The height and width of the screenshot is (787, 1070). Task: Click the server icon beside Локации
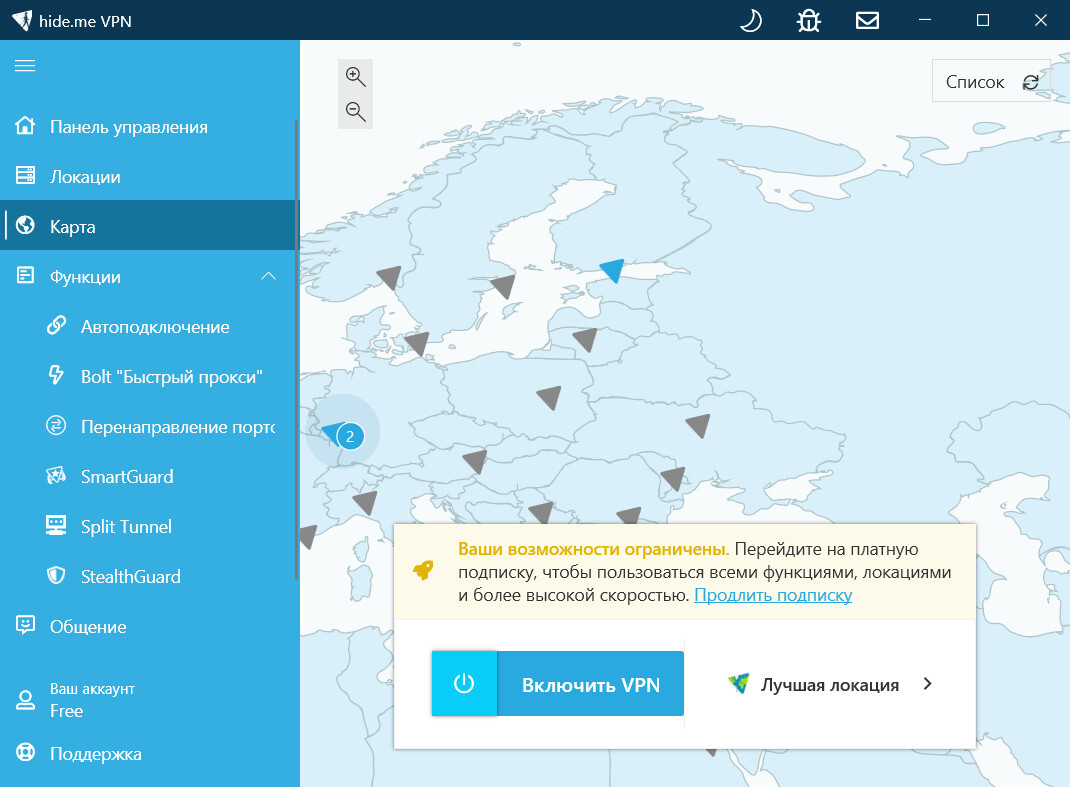25,175
